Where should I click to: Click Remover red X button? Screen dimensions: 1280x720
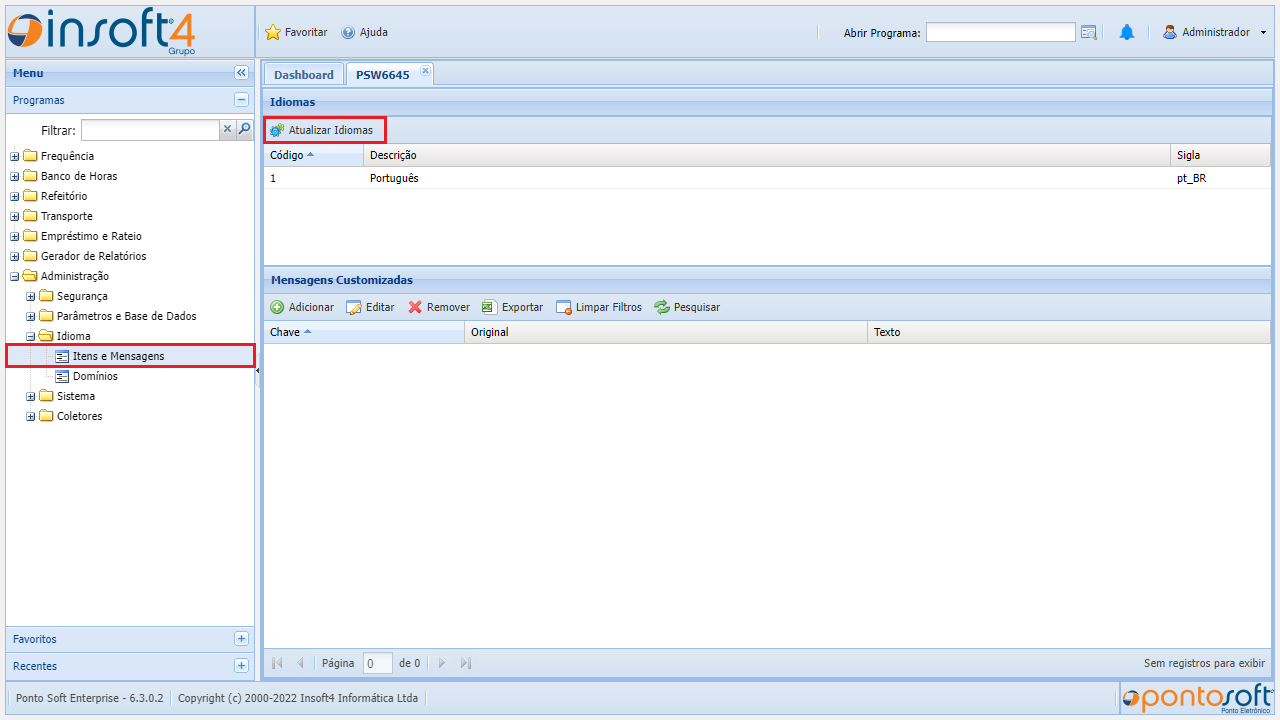point(439,308)
